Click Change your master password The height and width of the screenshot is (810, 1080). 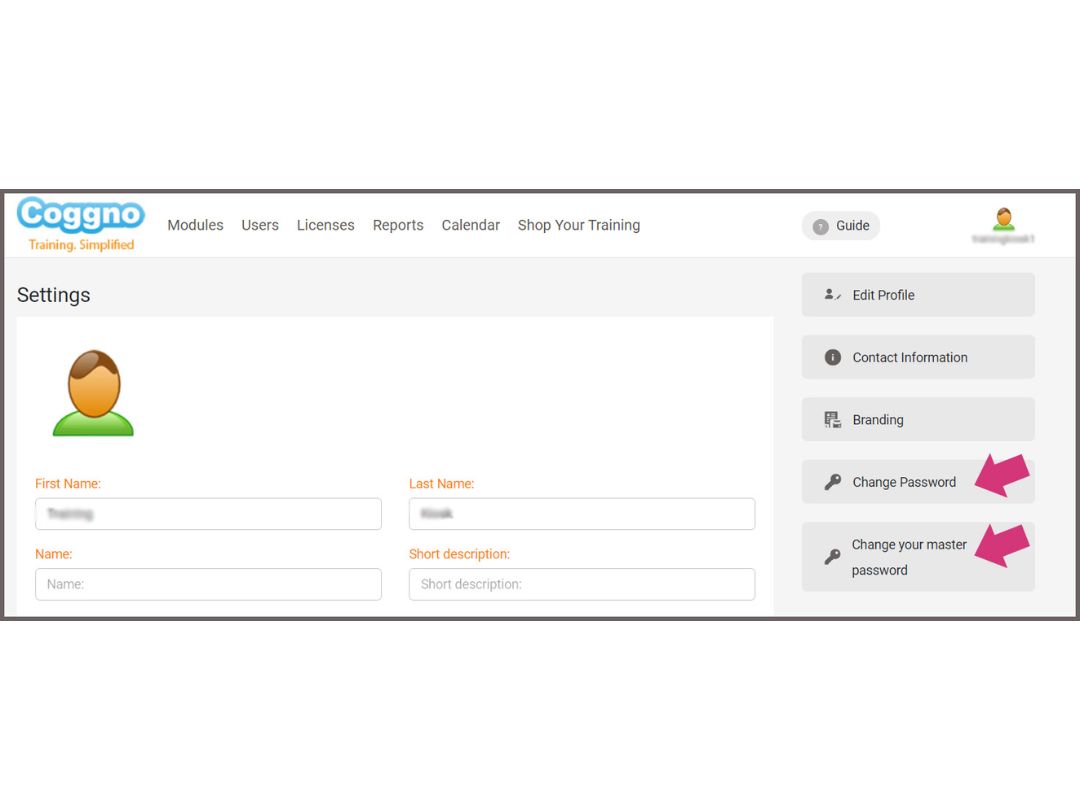pyautogui.click(x=918, y=557)
